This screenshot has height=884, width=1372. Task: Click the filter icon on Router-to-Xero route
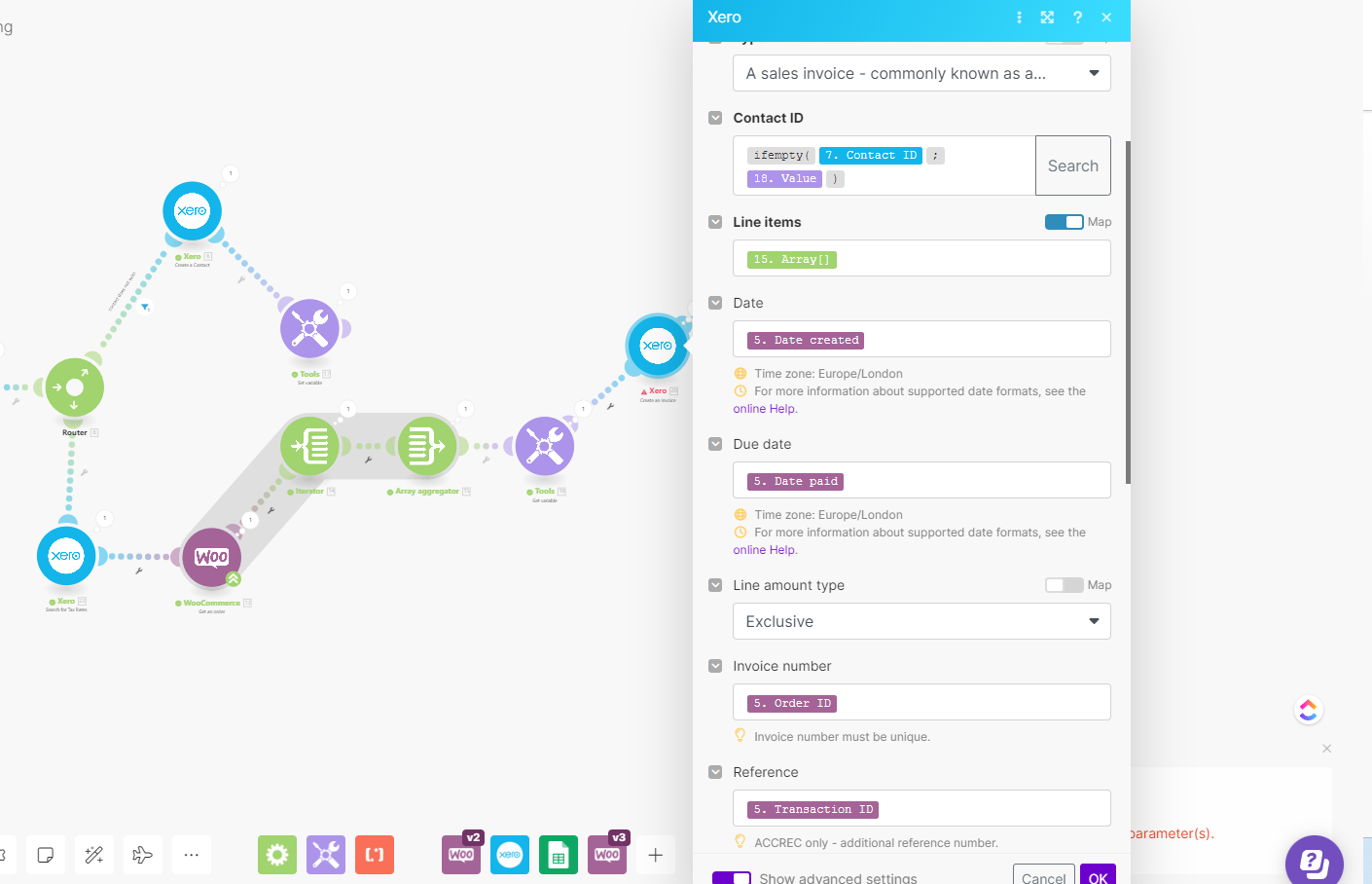pos(145,308)
